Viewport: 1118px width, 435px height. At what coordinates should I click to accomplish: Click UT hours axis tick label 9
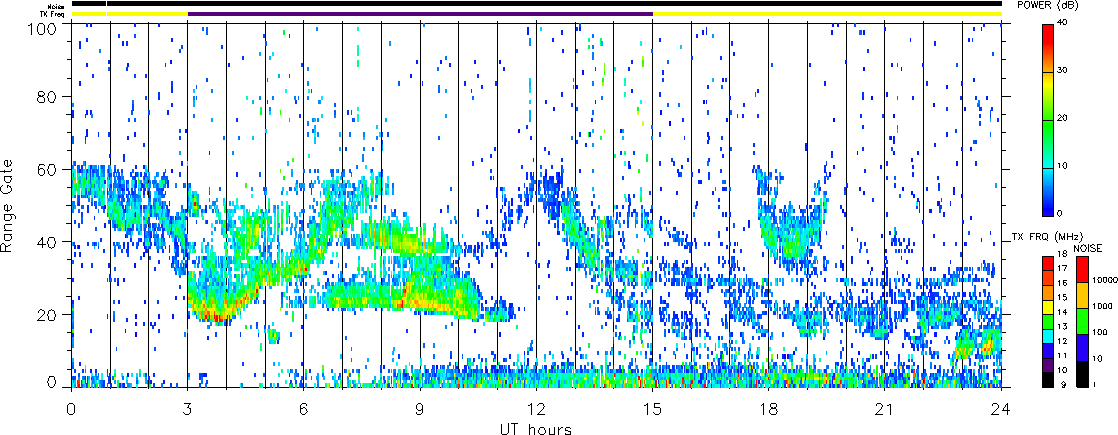point(420,409)
